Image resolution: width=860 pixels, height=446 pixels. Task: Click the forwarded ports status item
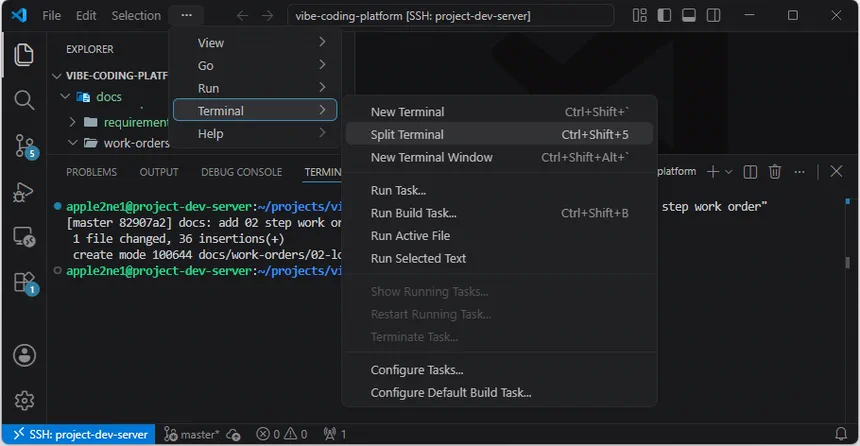(x=335, y=434)
